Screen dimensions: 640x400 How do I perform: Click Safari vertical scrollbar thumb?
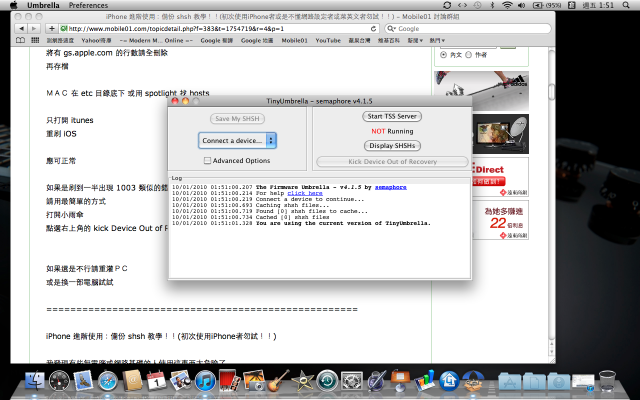pyautogui.click(x=551, y=91)
